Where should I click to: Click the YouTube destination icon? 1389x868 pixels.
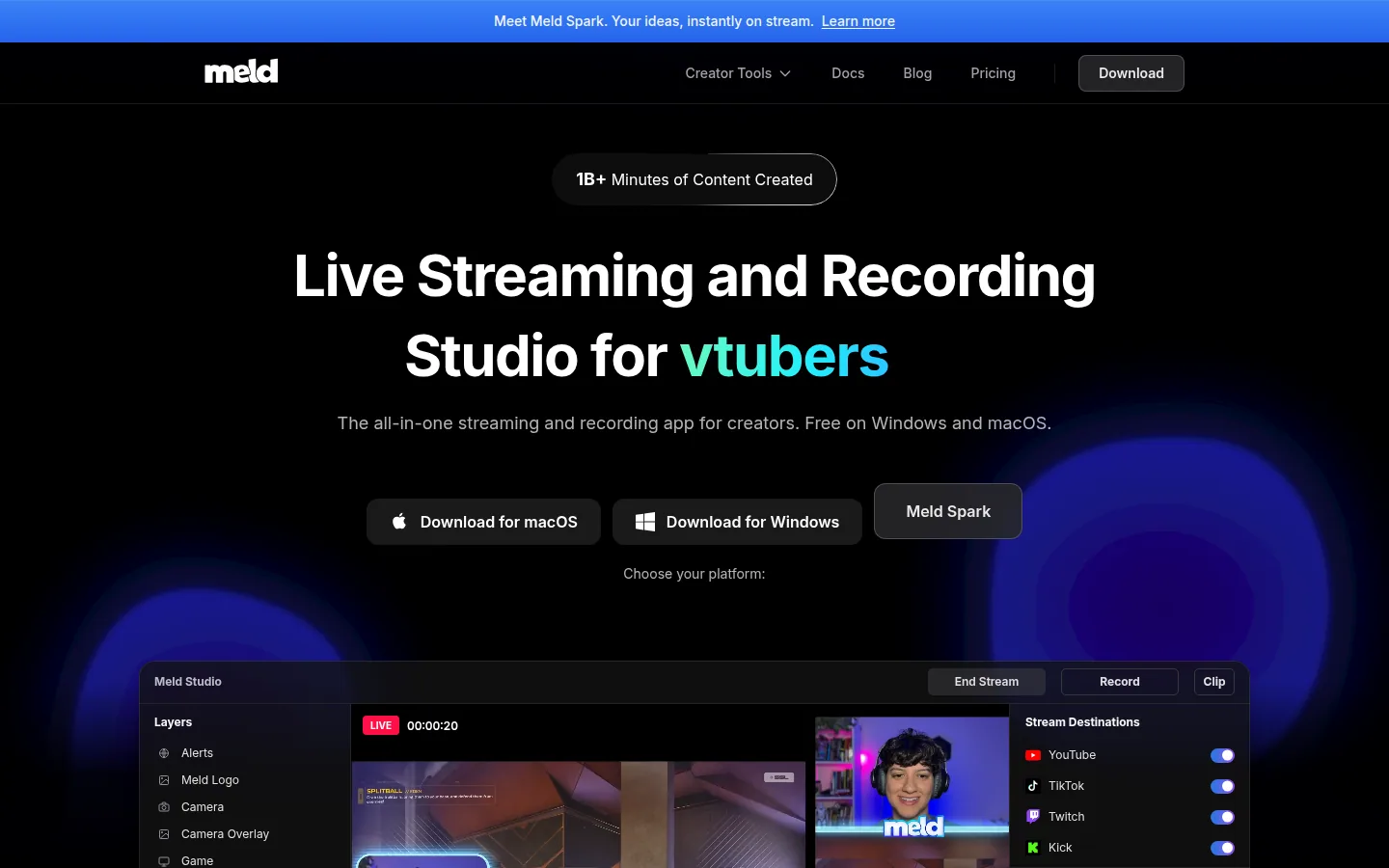pyautogui.click(x=1033, y=755)
